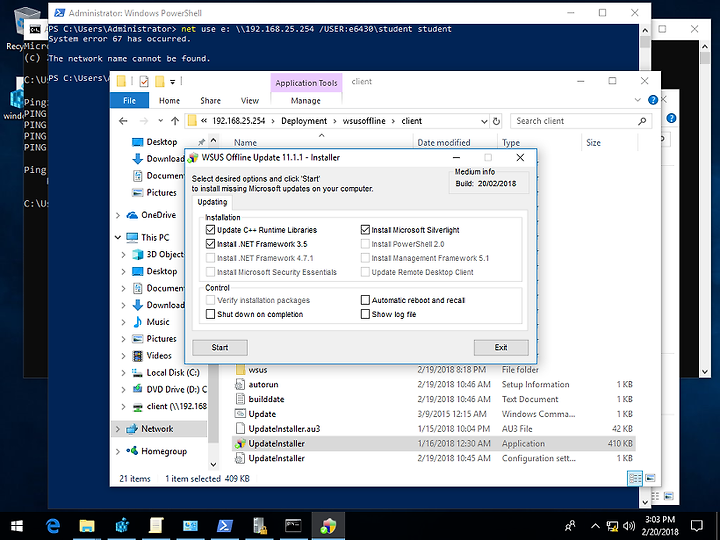The image size is (720, 540).
Task: Select the wsus folder row
Action: [x=434, y=370]
